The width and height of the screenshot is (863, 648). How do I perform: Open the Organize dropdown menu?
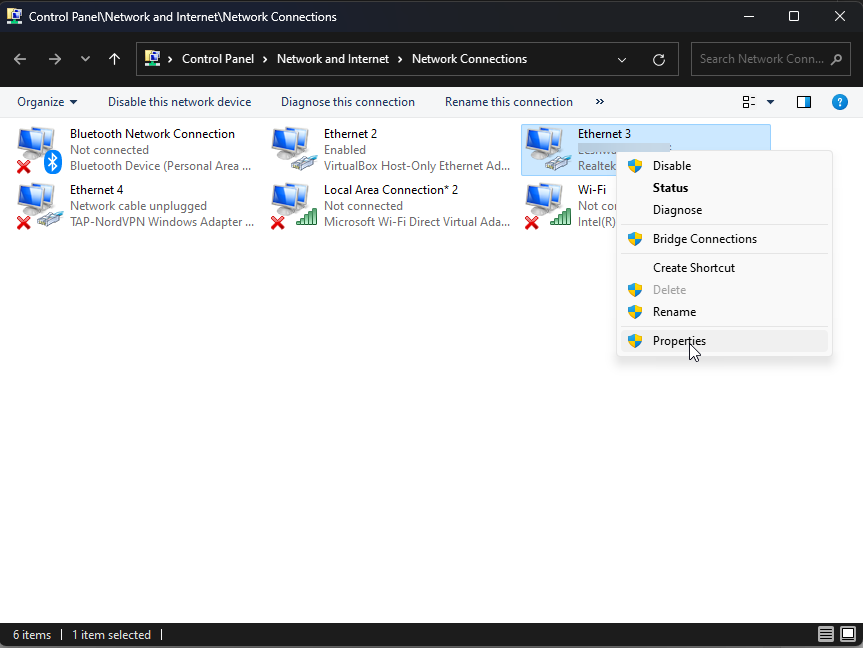click(x=47, y=102)
